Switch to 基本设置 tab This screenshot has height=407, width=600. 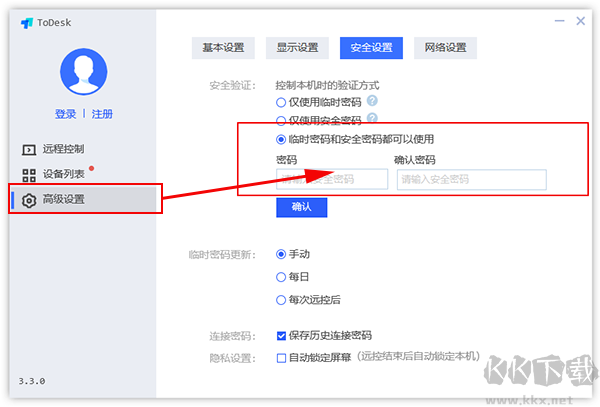point(223,48)
